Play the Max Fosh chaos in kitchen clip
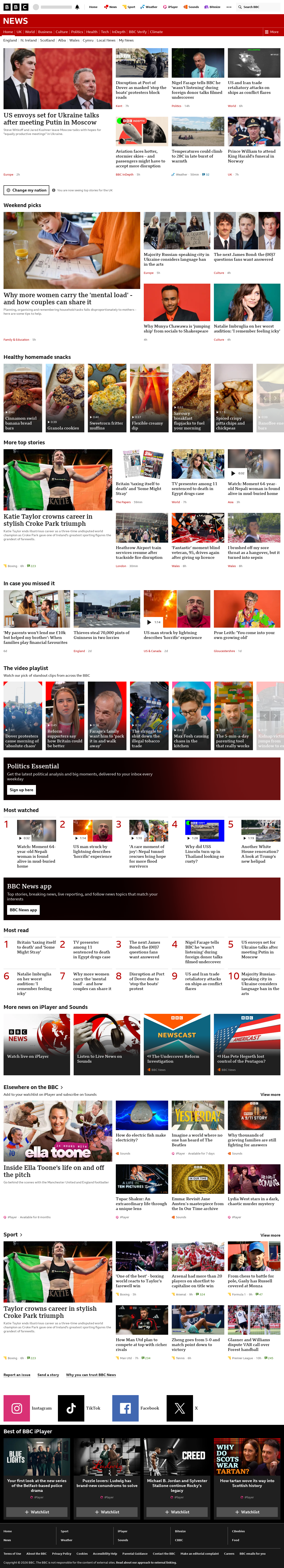The width and height of the screenshot is (284, 1568). point(191,716)
